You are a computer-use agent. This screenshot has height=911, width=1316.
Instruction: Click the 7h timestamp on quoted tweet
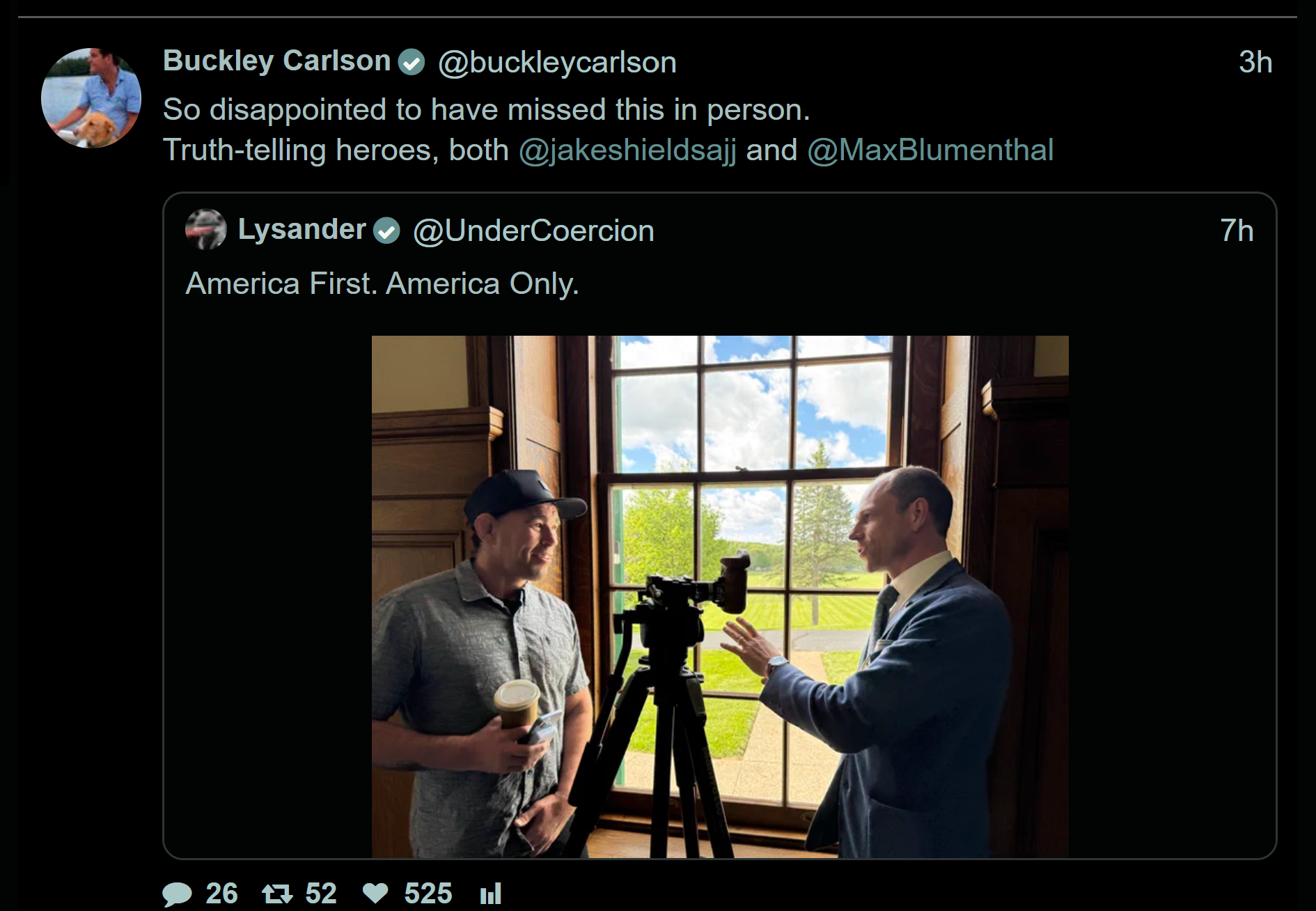tap(1237, 231)
